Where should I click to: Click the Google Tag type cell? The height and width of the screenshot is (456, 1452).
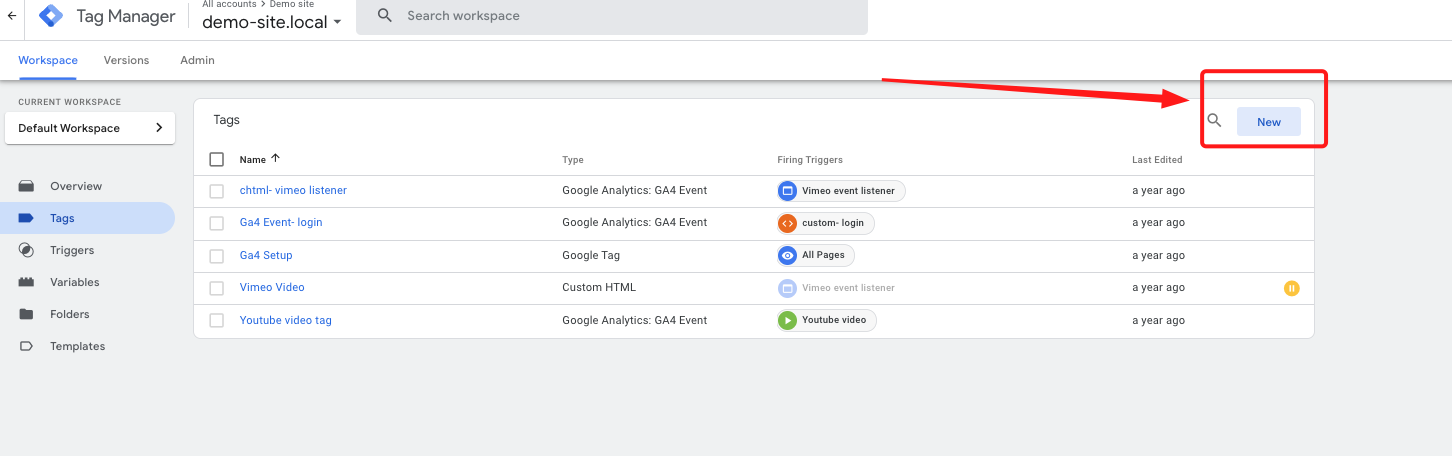(x=591, y=255)
